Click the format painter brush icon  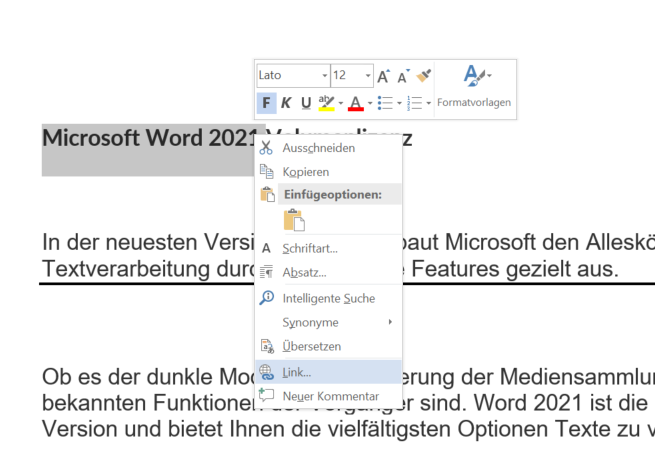(x=424, y=76)
